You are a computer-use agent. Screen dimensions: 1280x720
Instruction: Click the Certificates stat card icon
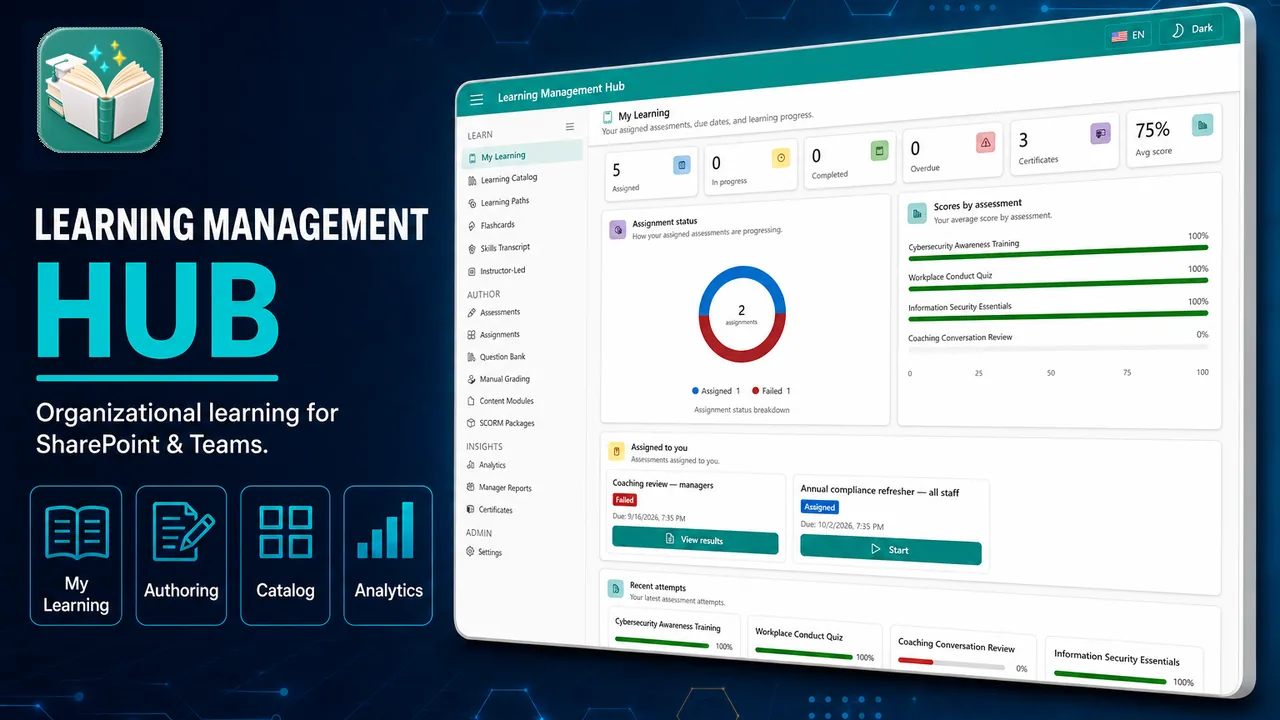1101,133
